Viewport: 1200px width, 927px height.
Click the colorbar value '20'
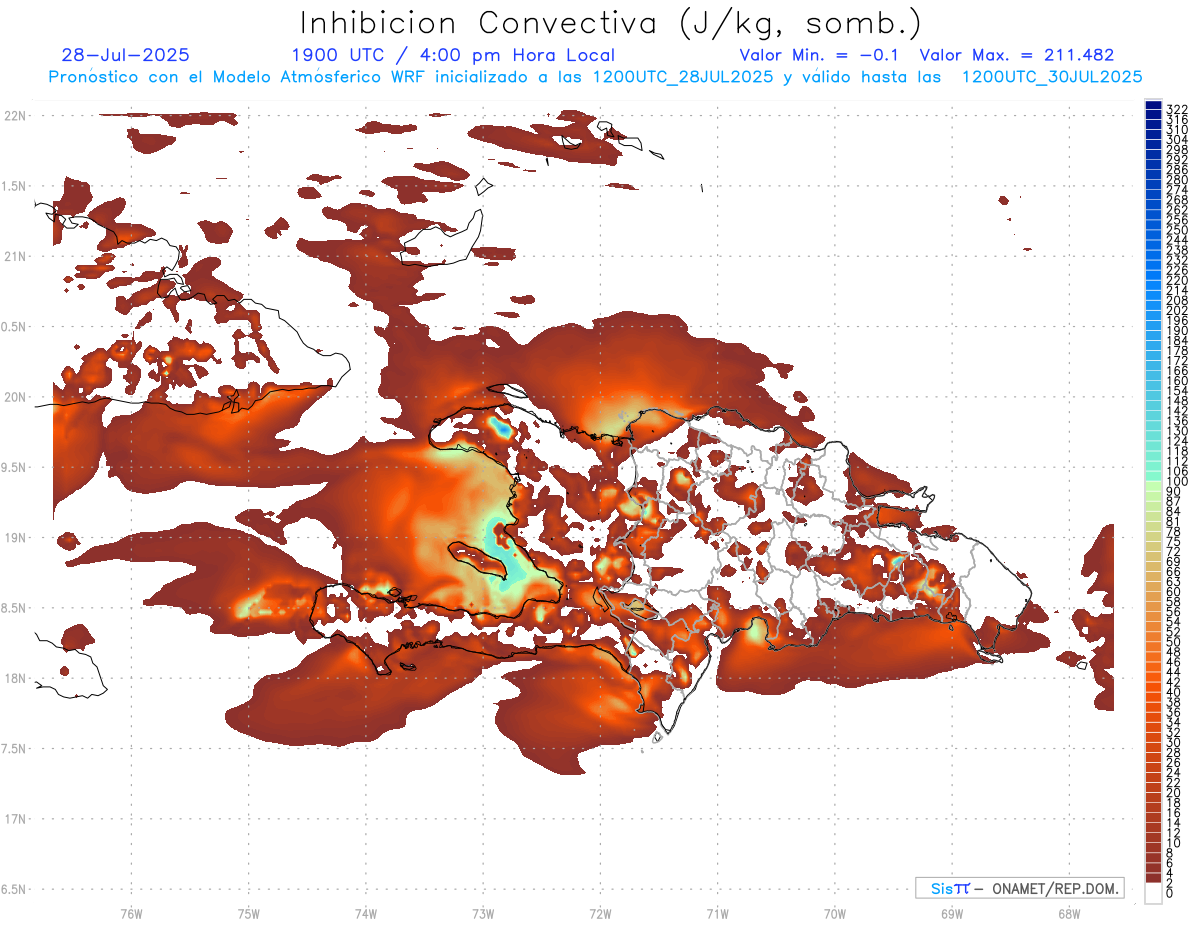tap(1174, 793)
